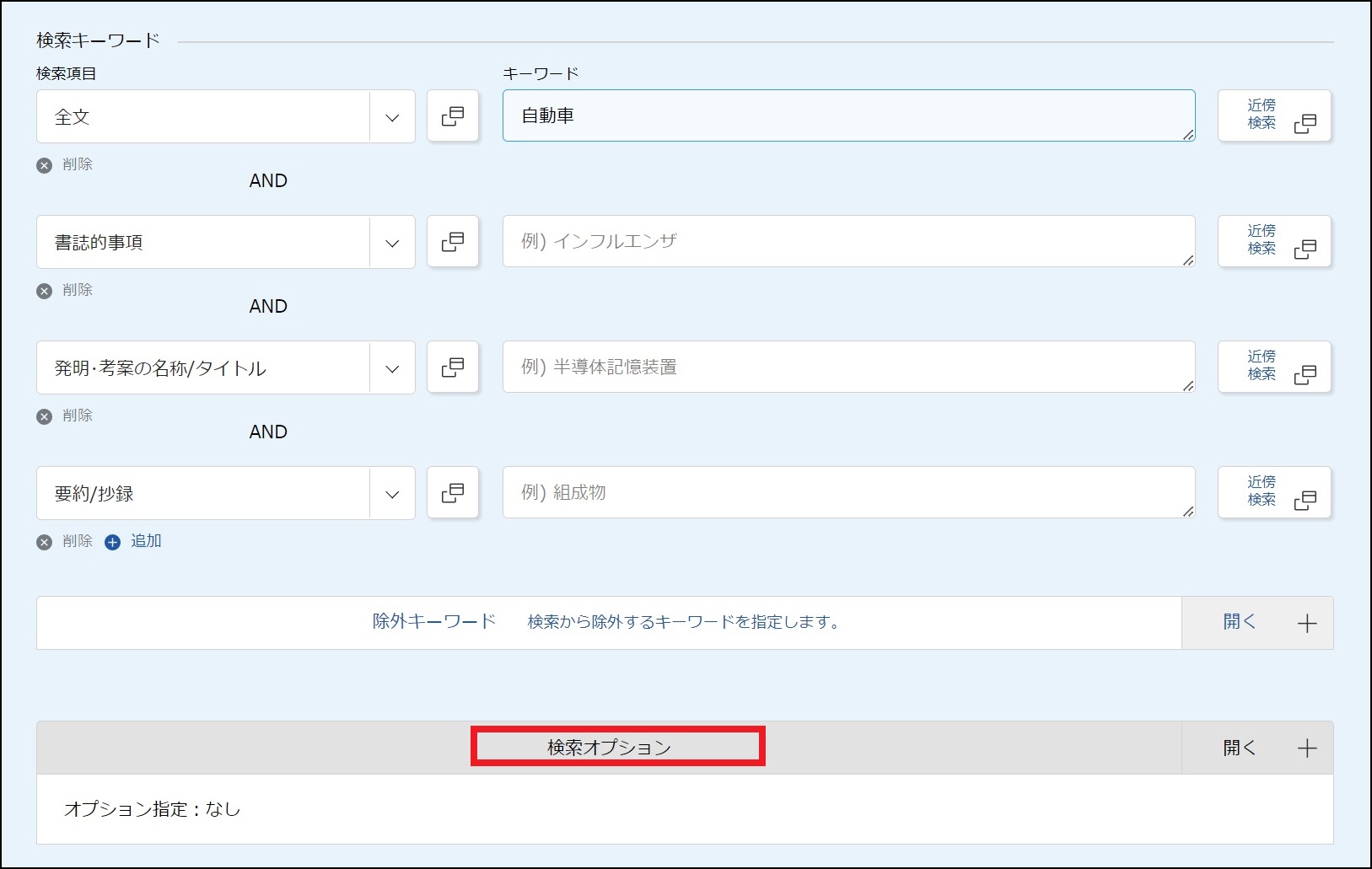Expand 除外キーワード section with 開く
The image size is (1372, 869).
tap(1256, 623)
